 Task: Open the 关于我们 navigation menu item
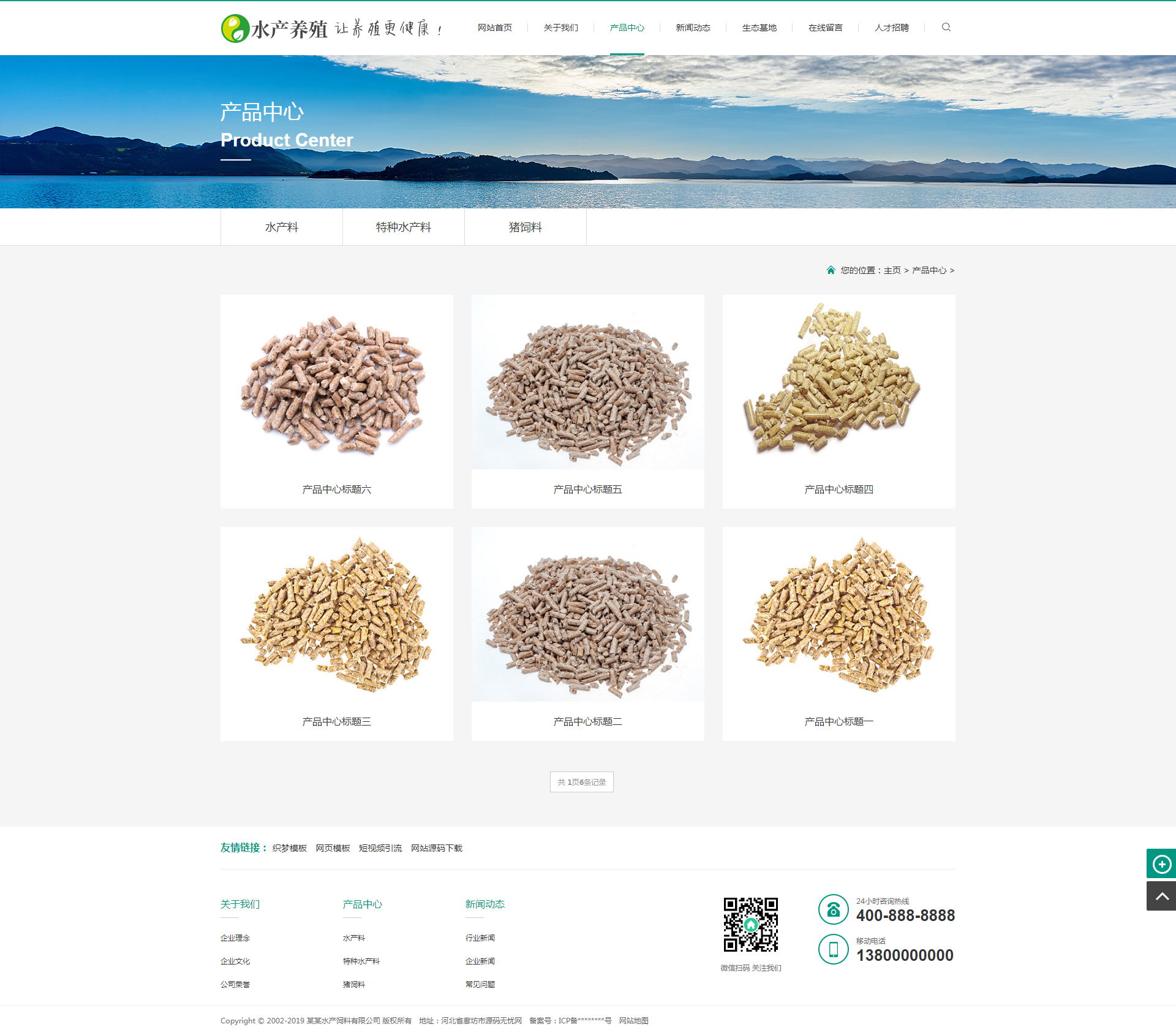560,28
